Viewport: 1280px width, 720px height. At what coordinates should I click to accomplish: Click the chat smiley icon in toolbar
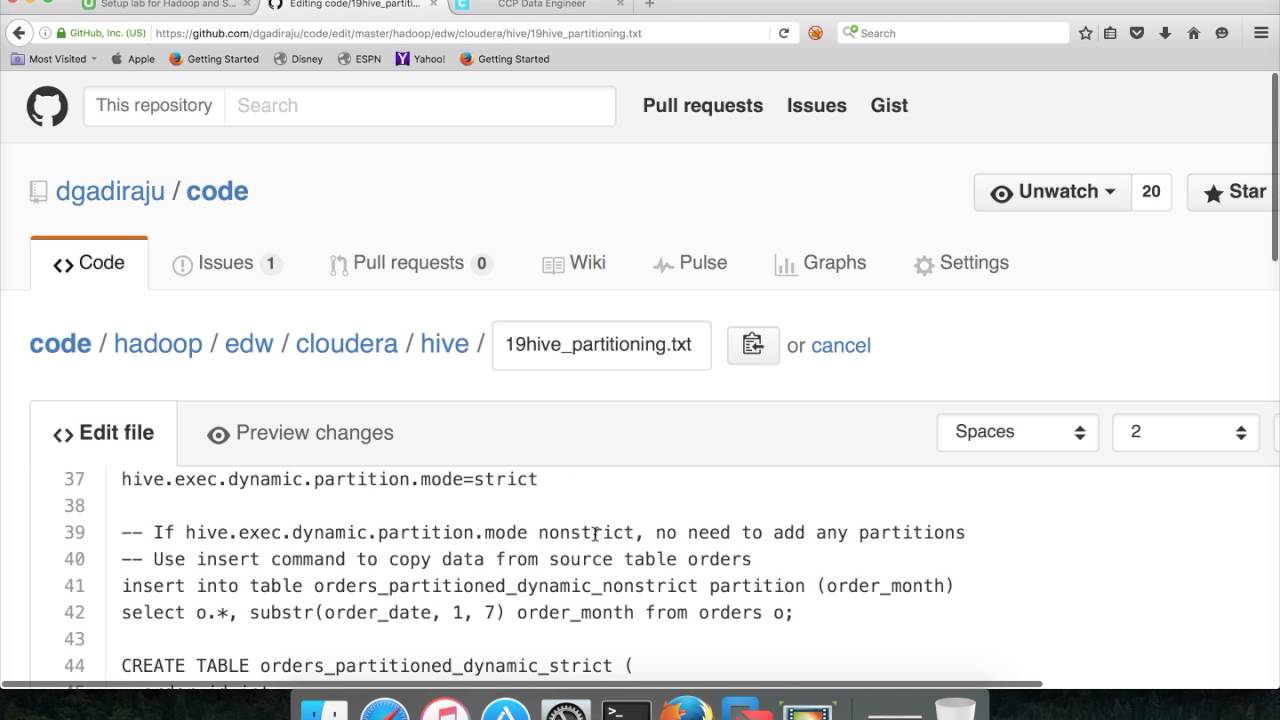(x=1221, y=33)
